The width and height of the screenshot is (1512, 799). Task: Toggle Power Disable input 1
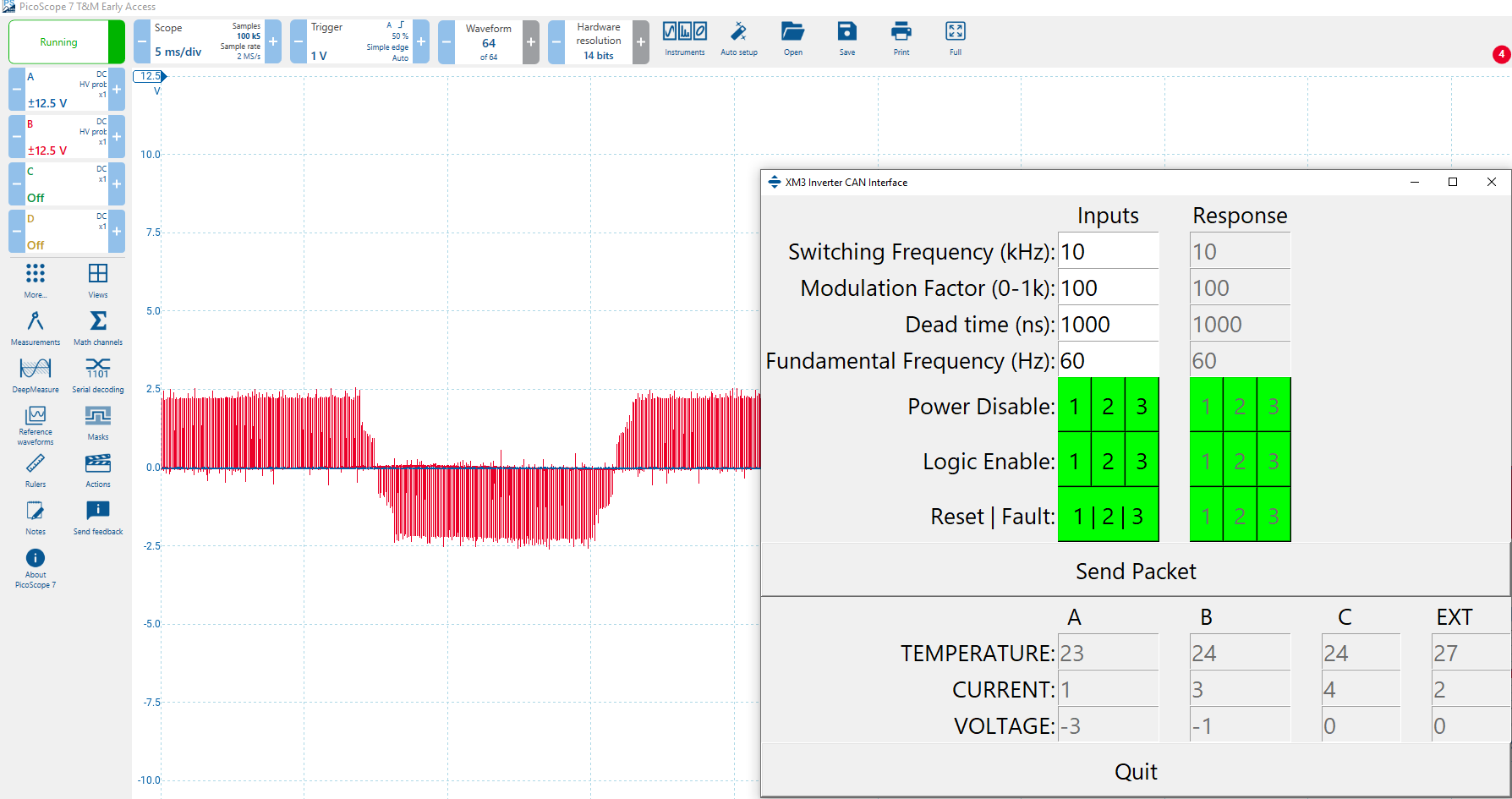point(1074,406)
